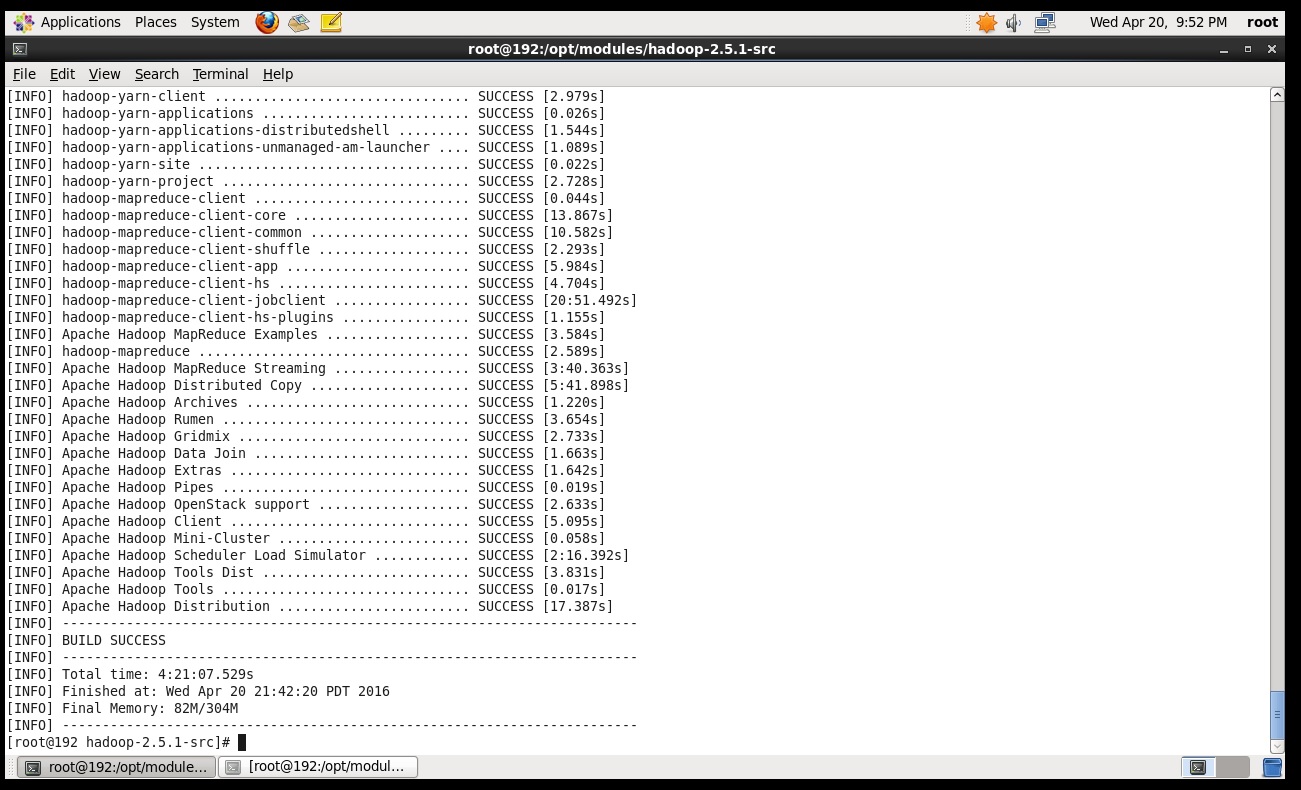Open the Places menu
1301x790 pixels.
coord(155,22)
